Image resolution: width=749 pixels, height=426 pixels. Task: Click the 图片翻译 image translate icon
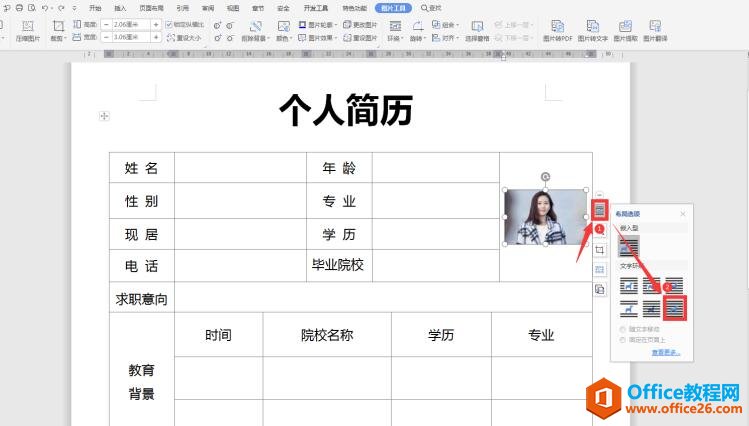(x=657, y=29)
